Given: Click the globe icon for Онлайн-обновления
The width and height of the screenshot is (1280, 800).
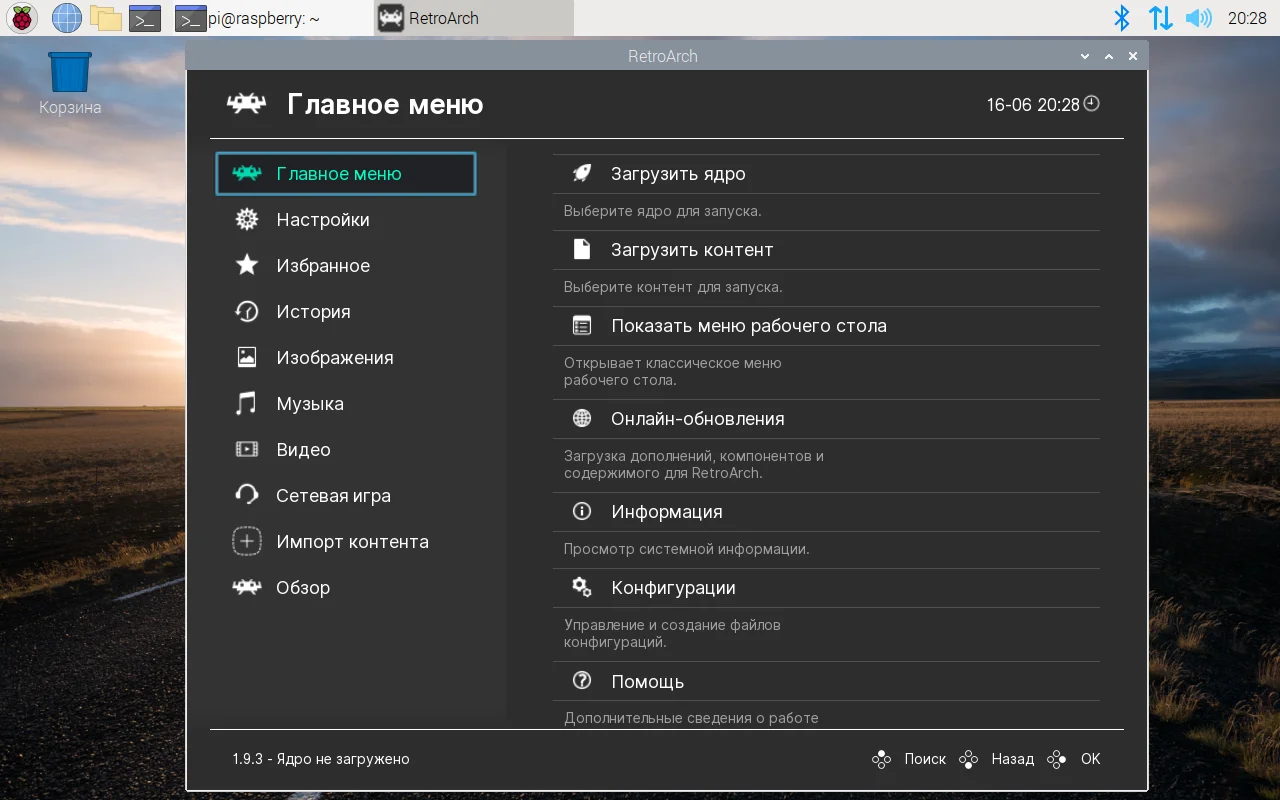Looking at the screenshot, I should point(582,419).
